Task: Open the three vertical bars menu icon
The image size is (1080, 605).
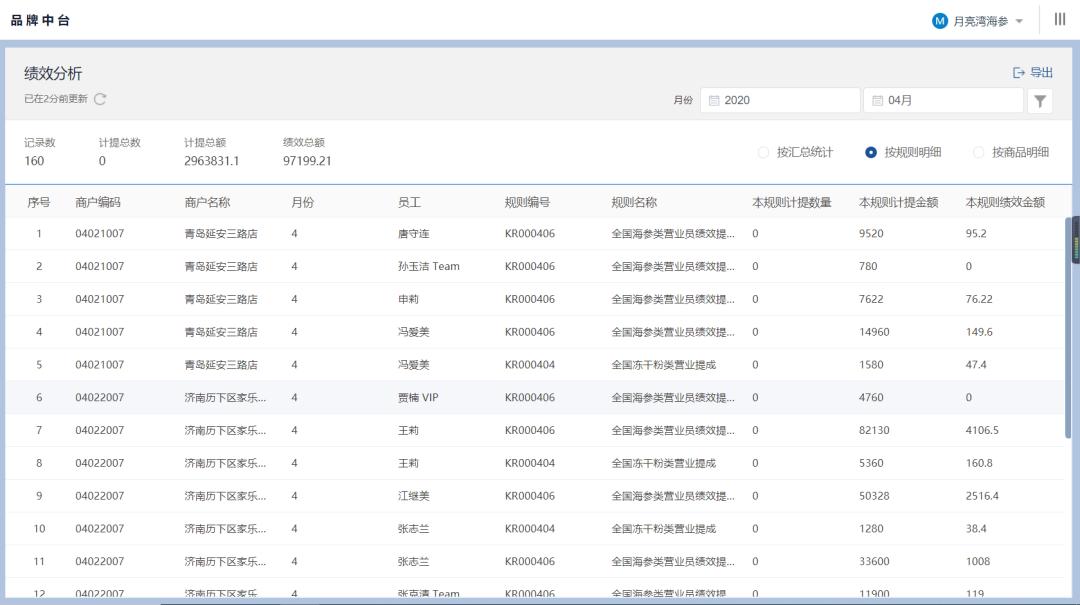Action: click(x=1060, y=20)
